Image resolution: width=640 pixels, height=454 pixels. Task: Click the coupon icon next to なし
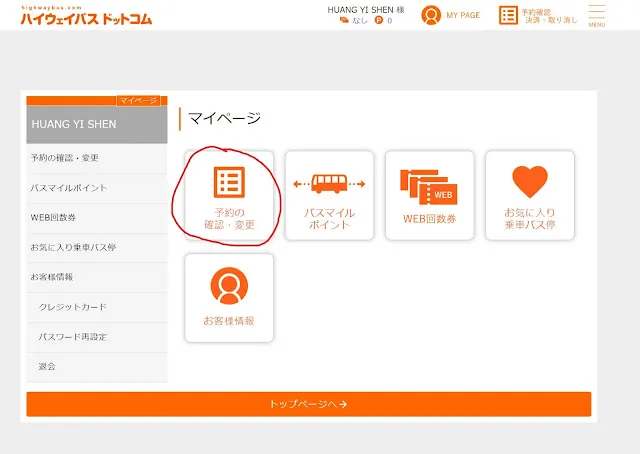pyautogui.click(x=344, y=20)
